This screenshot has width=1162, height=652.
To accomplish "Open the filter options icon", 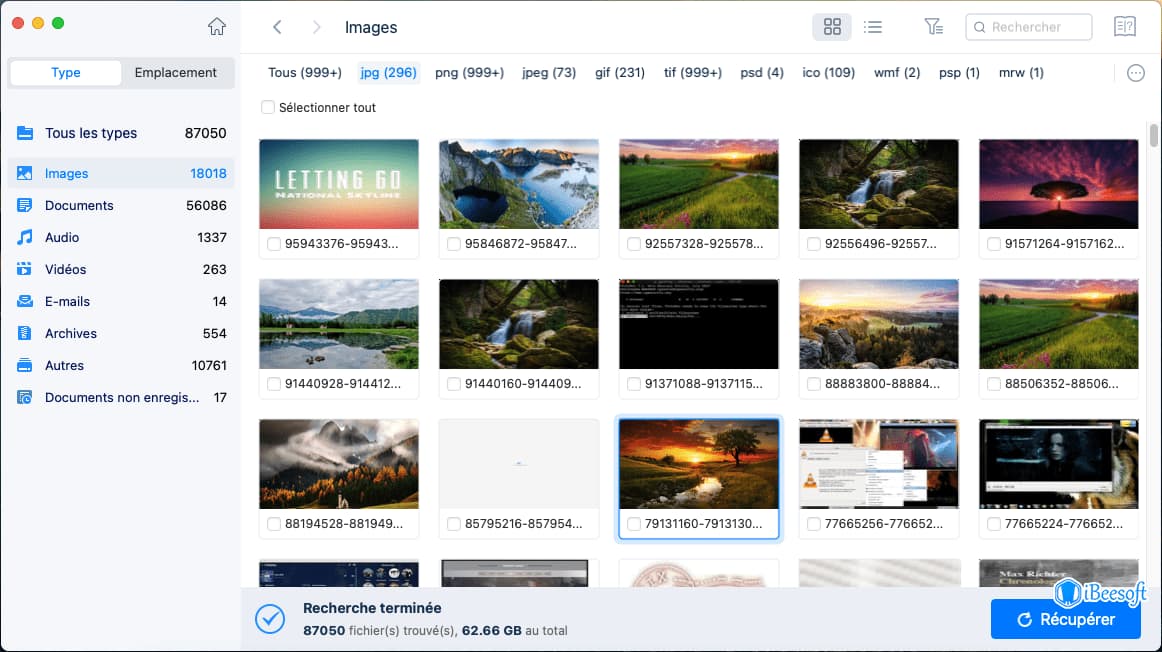I will [934, 27].
